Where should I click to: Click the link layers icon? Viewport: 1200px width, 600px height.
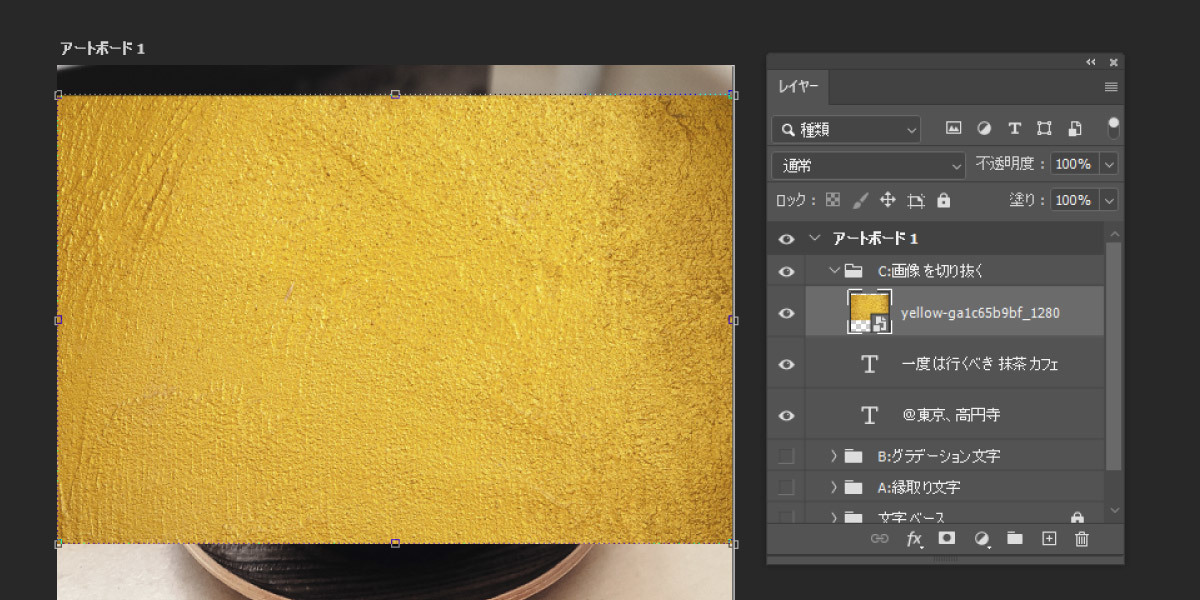(x=880, y=539)
